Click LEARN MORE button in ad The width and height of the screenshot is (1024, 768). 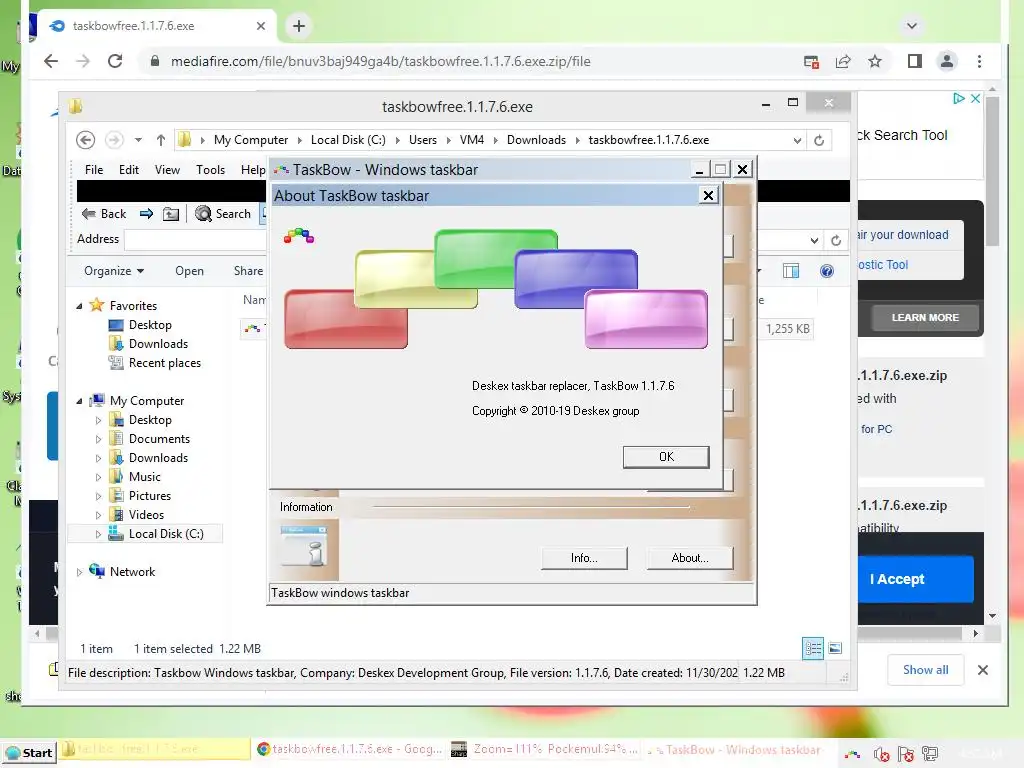pyautogui.click(x=925, y=317)
